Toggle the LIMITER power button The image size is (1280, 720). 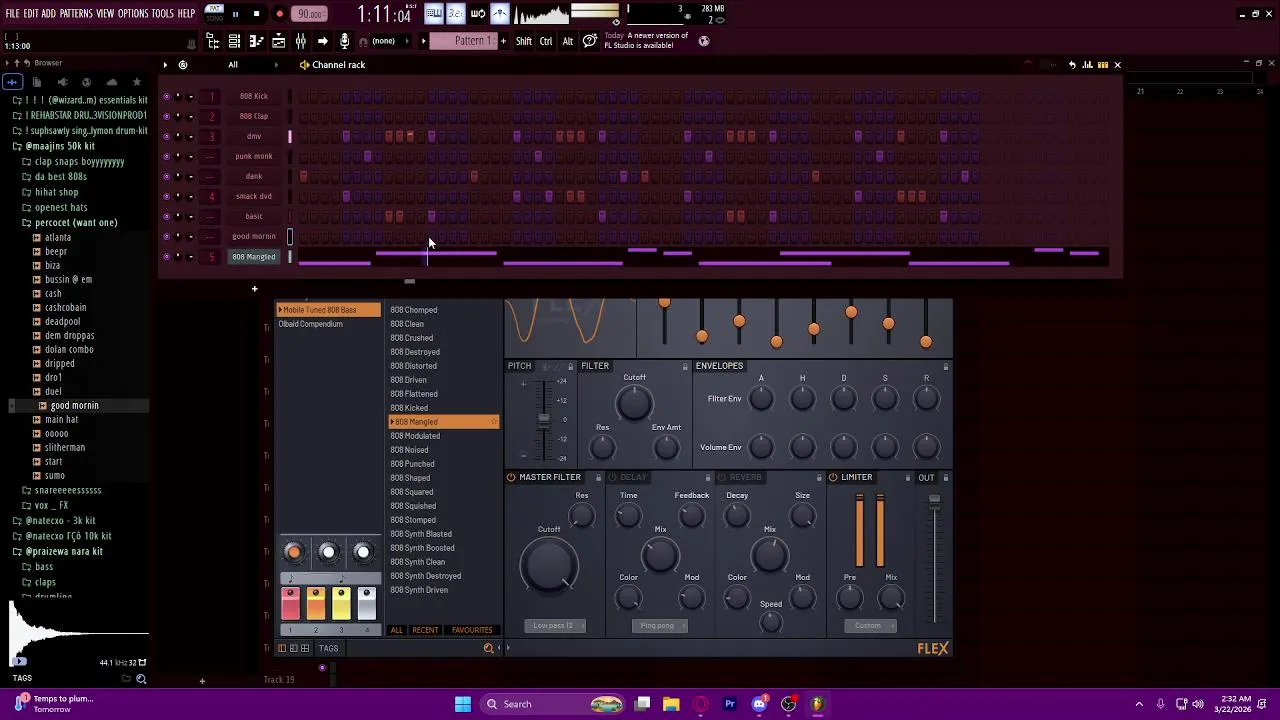[833, 478]
